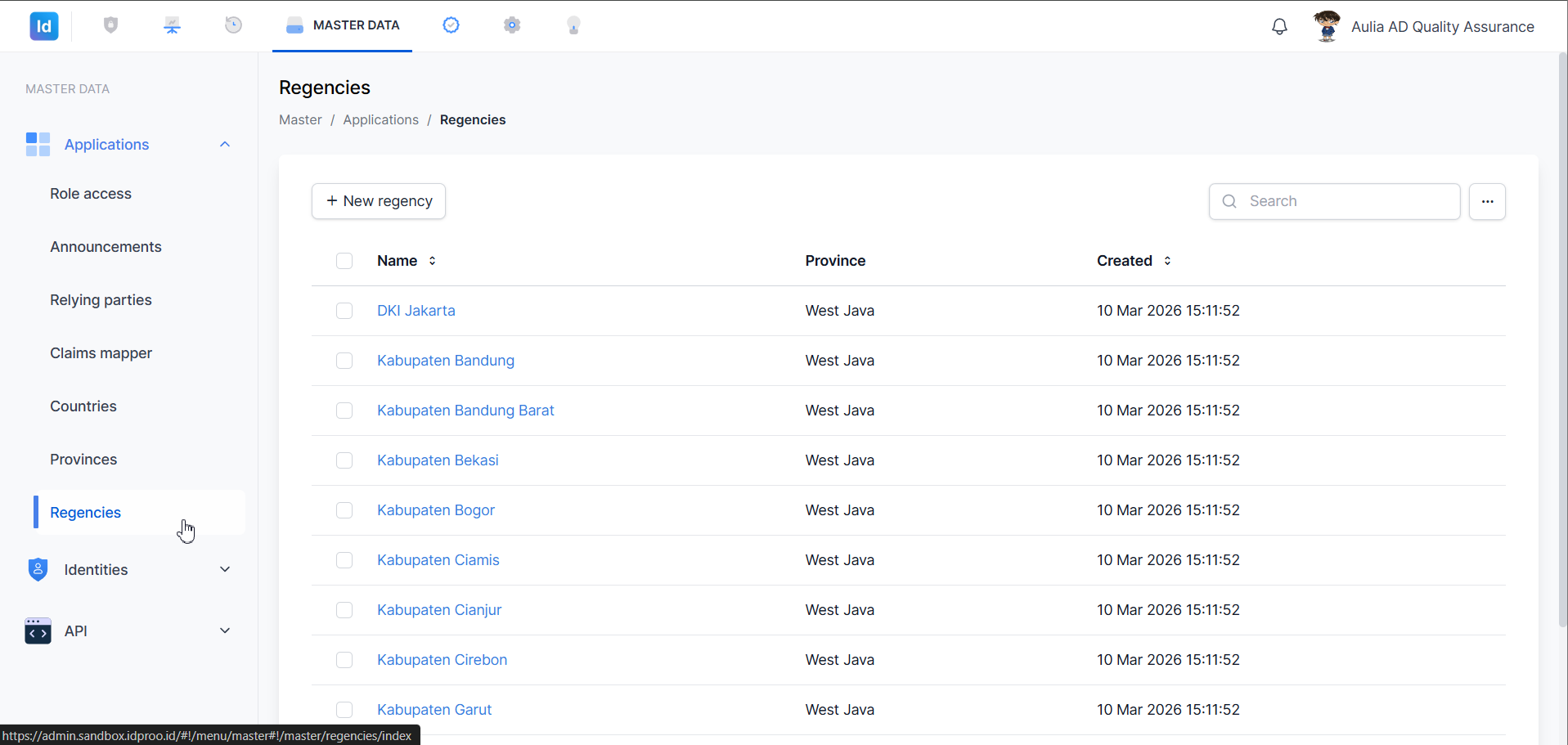Open the Kabupaten Bandung Barat link
The height and width of the screenshot is (745, 1568).
(465, 411)
